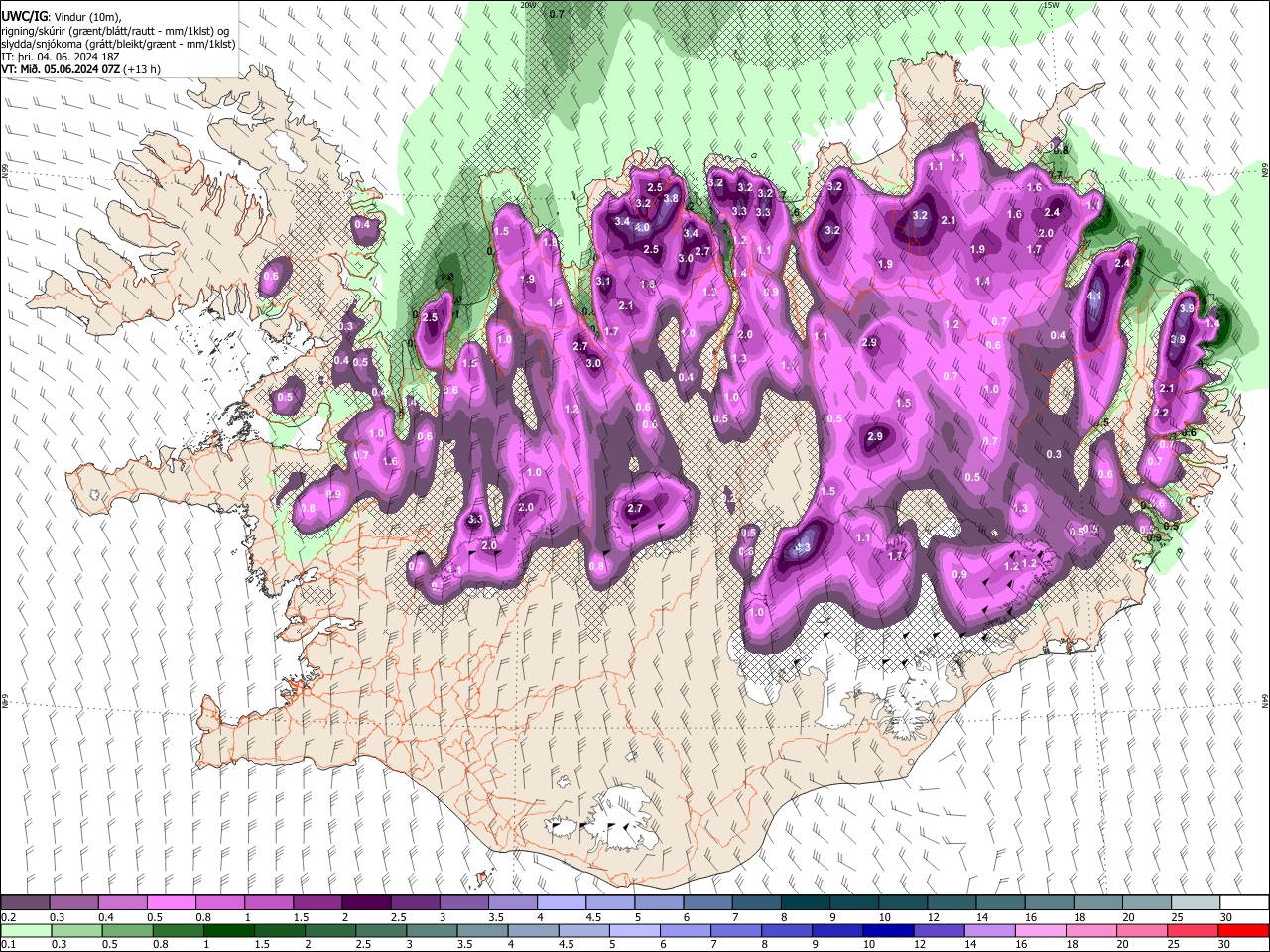Viewport: 1270px width, 952px height.
Task: Select darkest purple top-row swatch between 2 and 2.5
Action: click(x=366, y=903)
